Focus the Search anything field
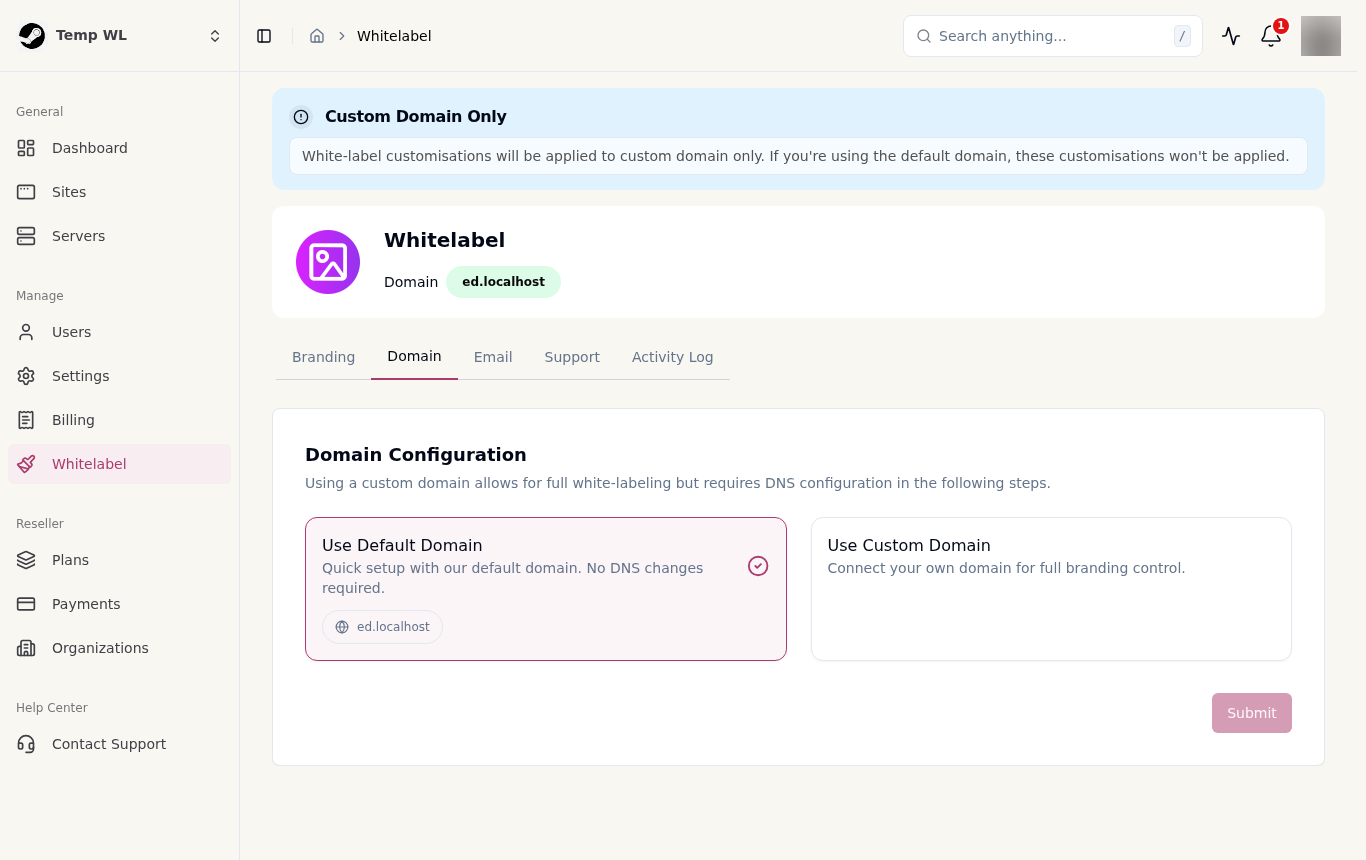Image resolution: width=1366 pixels, height=860 pixels. (1052, 36)
